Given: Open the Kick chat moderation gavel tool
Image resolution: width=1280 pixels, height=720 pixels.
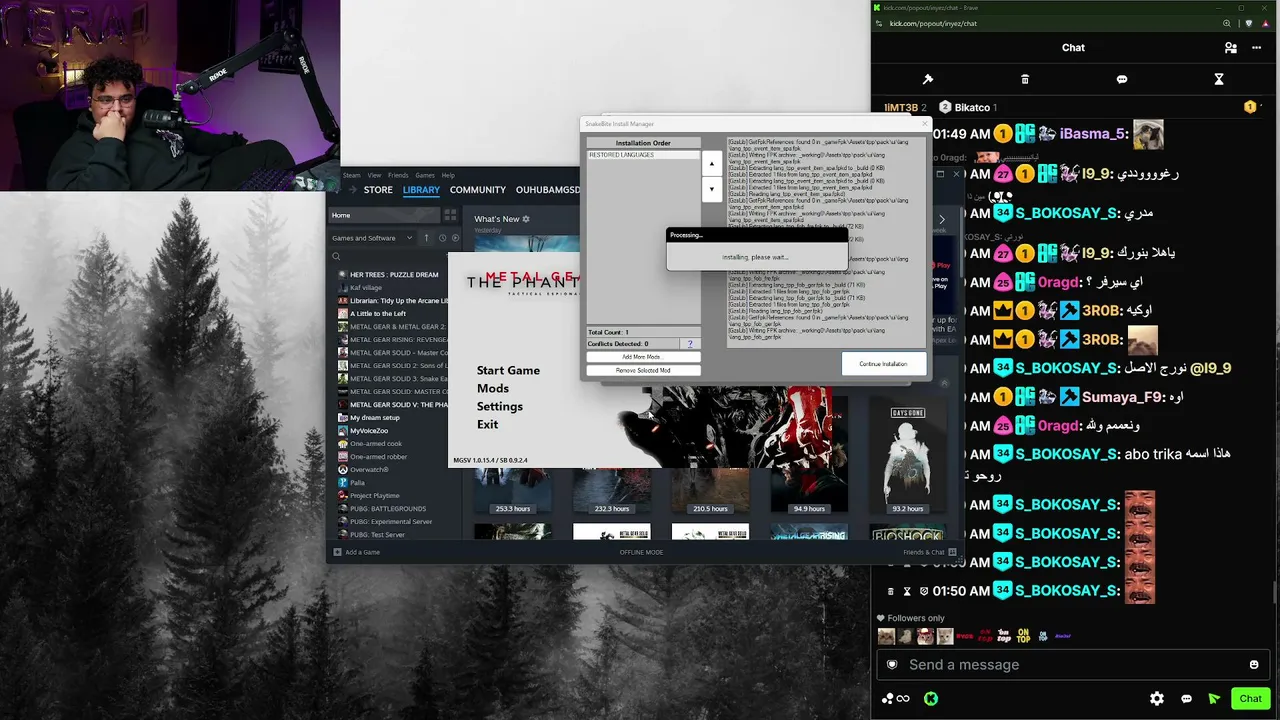Looking at the screenshot, I should 927,79.
